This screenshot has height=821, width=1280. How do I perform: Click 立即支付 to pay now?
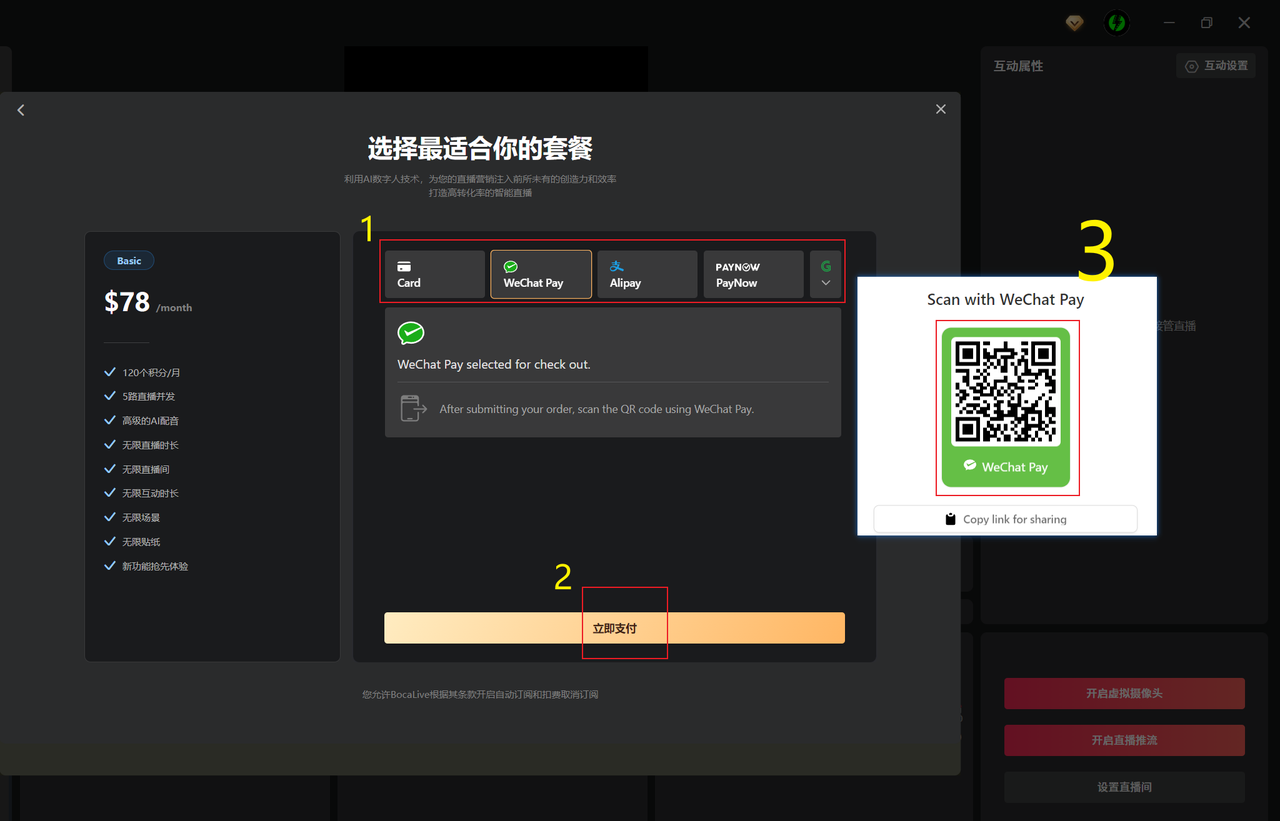614,628
